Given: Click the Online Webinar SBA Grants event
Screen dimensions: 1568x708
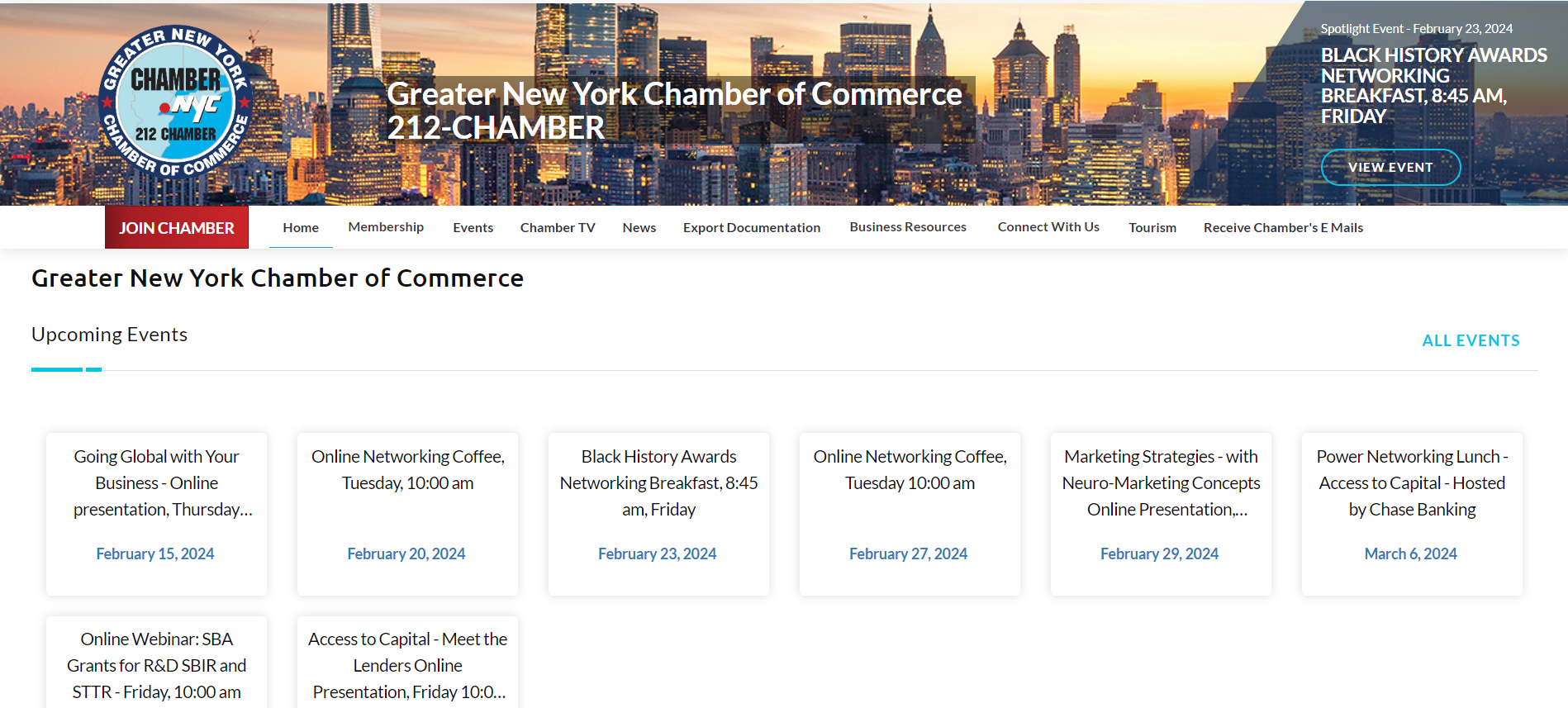Looking at the screenshot, I should (x=157, y=665).
